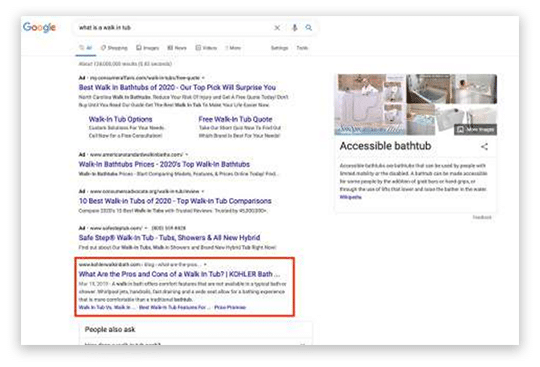Switch to the Videos tab
This screenshot has height=367, width=540.
tap(206, 48)
